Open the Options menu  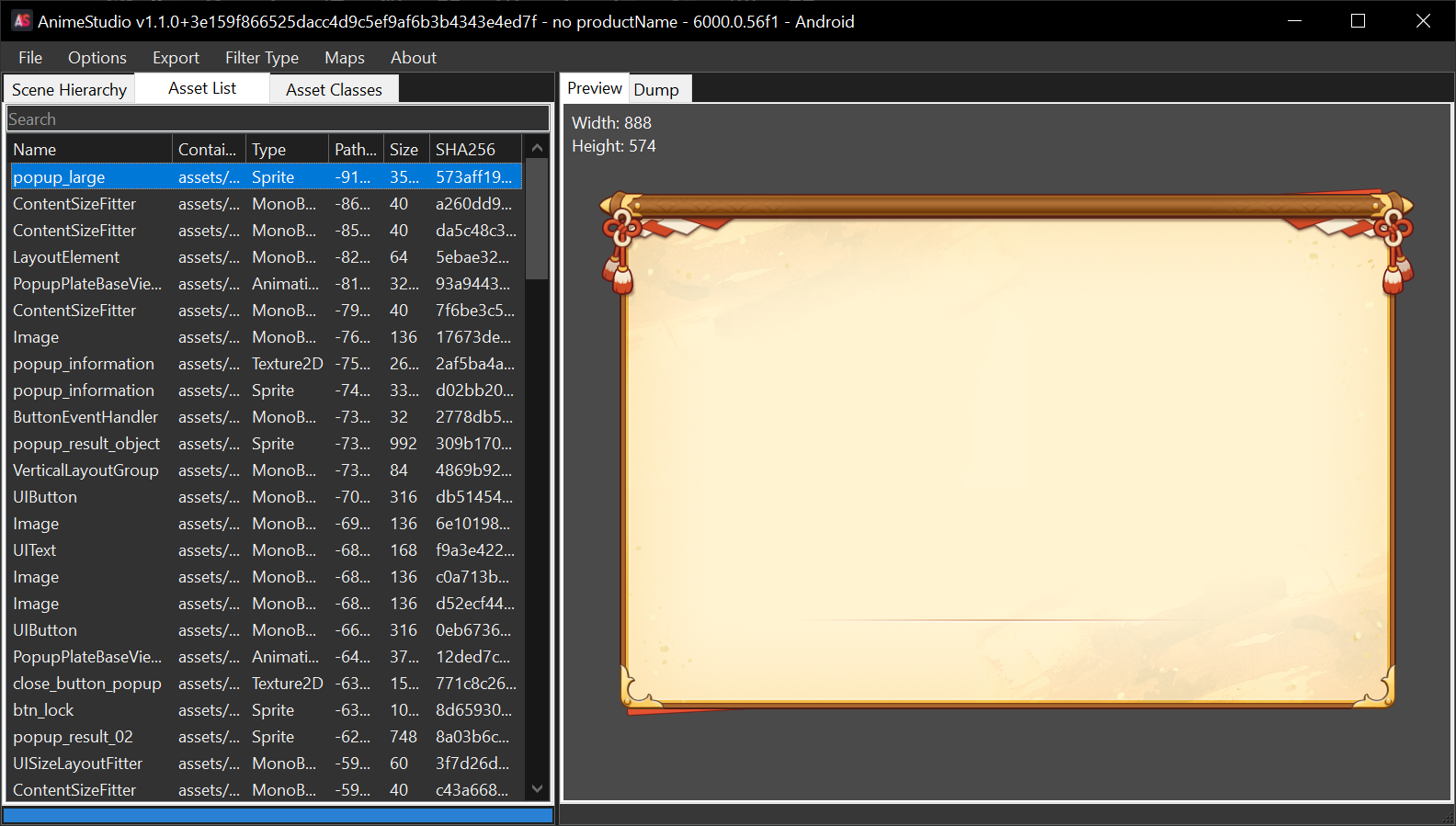97,58
